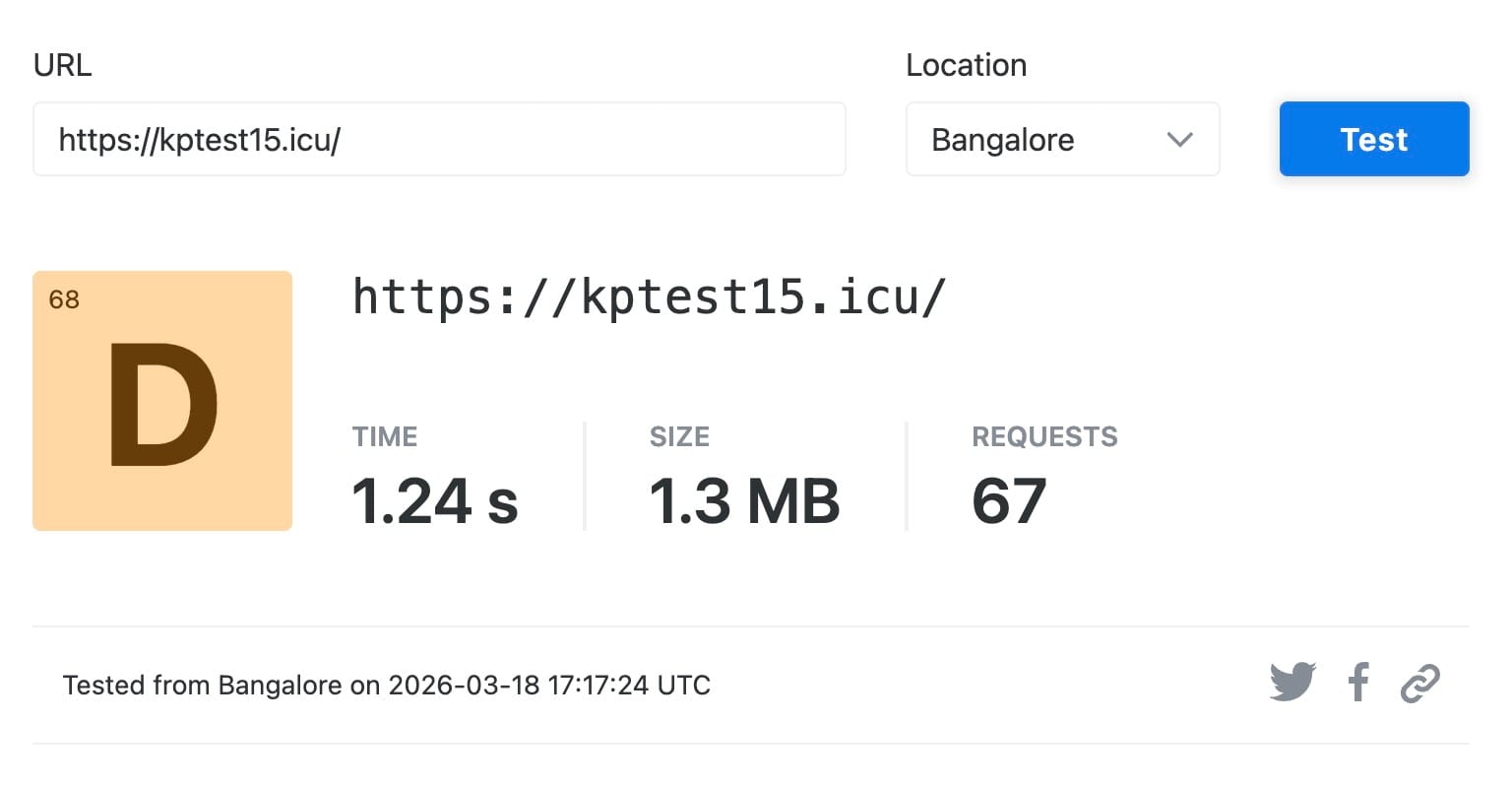Image resolution: width=1512 pixels, height=788 pixels.
Task: Focus the URL input field
Action: 439,140
